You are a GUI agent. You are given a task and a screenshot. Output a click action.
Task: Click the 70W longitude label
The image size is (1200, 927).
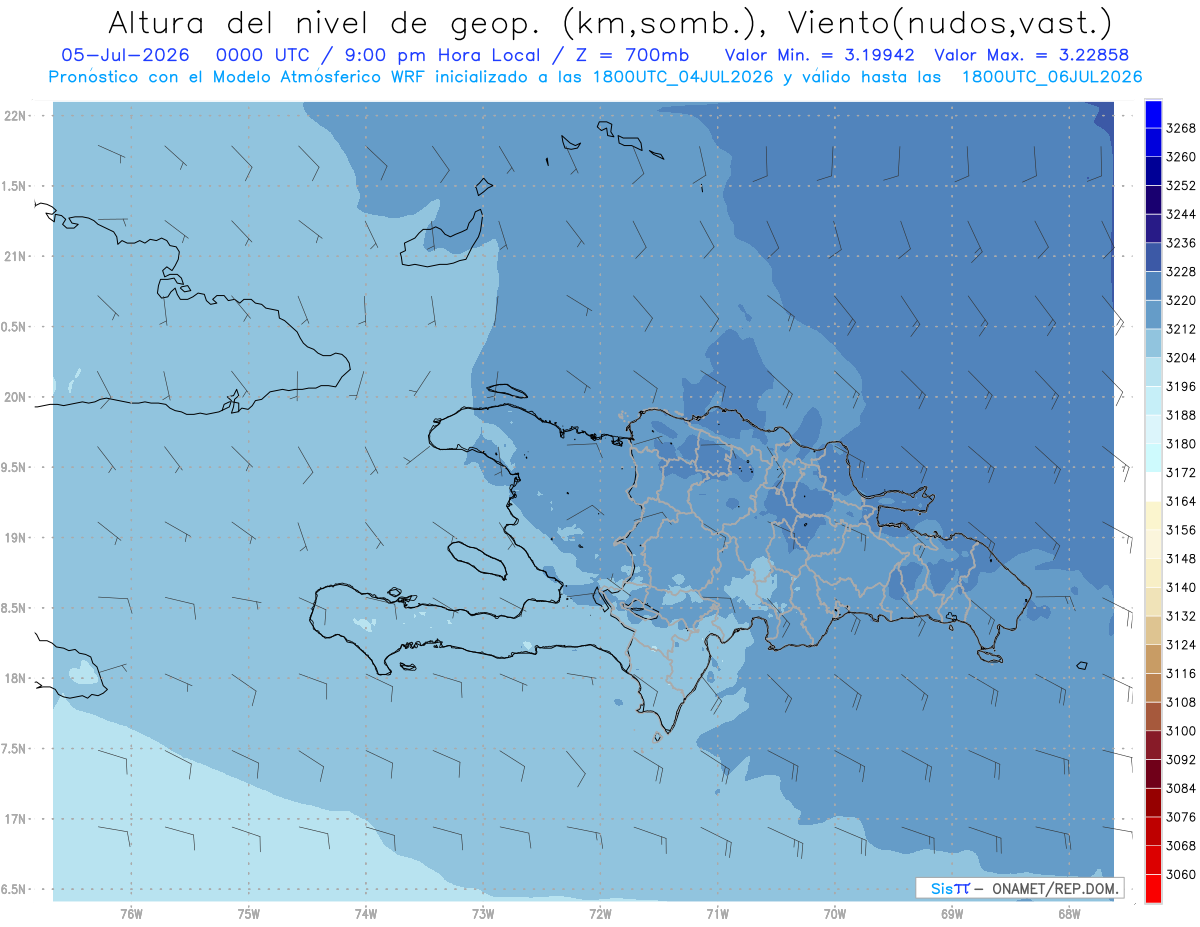[835, 913]
